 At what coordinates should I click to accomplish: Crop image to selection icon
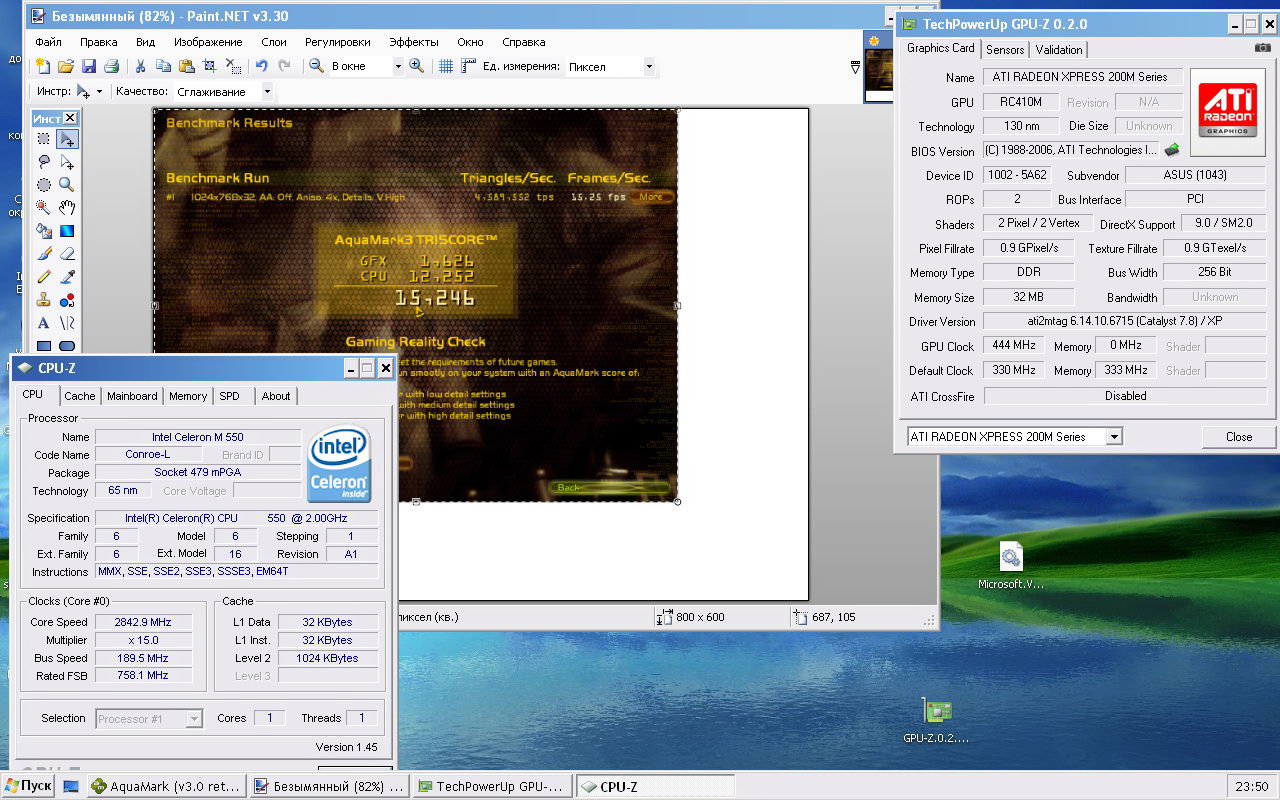click(209, 66)
